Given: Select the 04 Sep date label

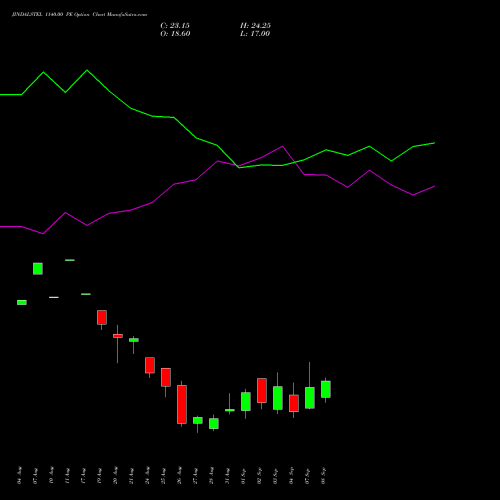Looking at the screenshot, I should point(291,475).
